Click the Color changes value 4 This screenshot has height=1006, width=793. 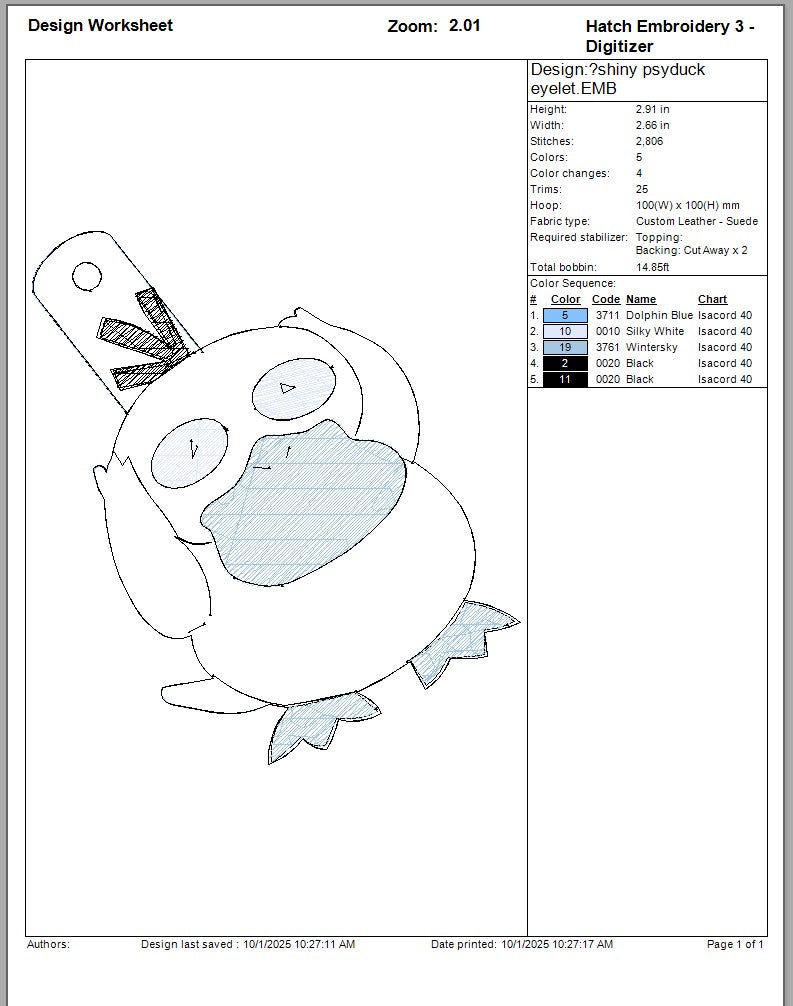[x=639, y=173]
